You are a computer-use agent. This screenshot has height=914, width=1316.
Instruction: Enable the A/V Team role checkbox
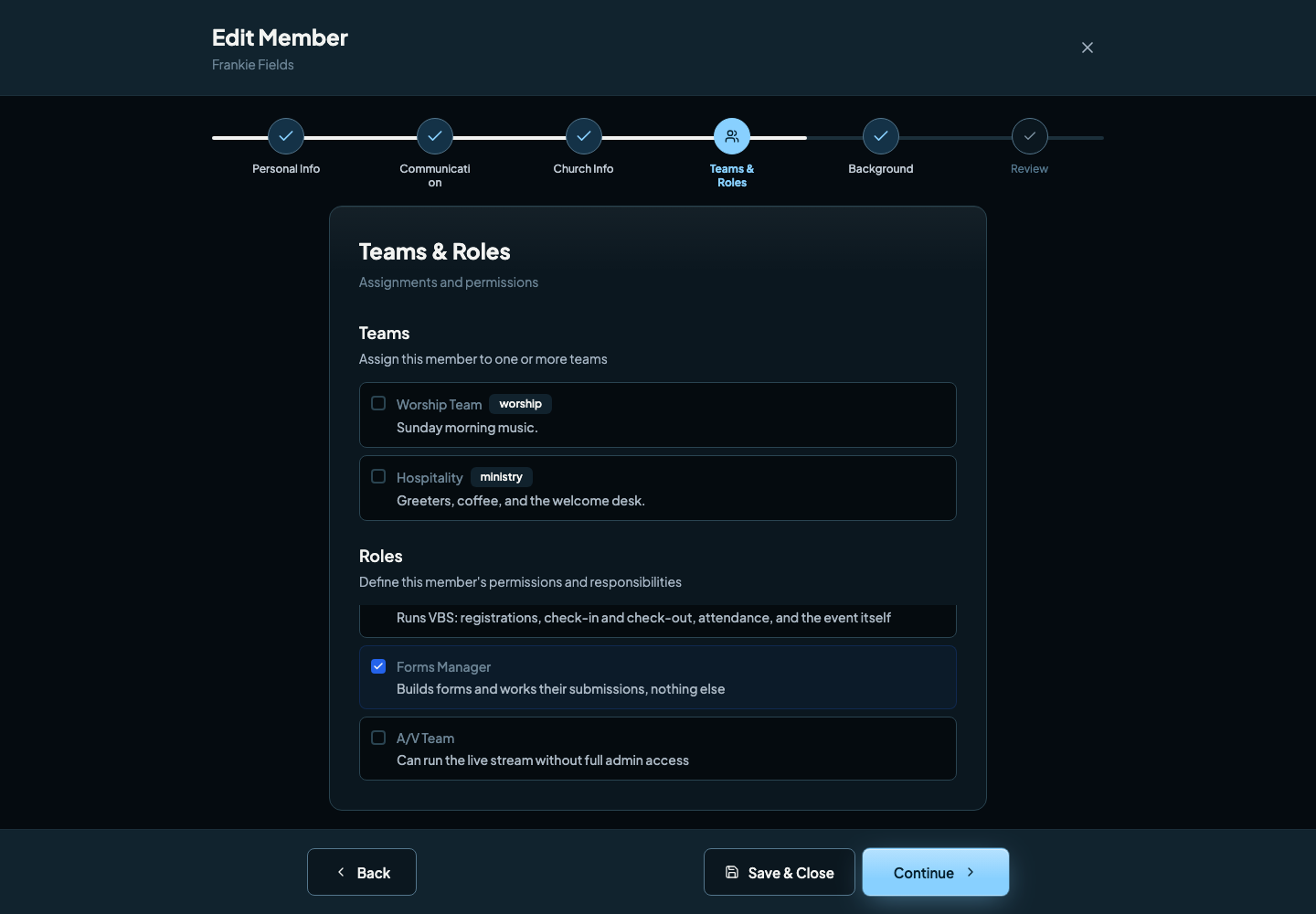point(378,738)
